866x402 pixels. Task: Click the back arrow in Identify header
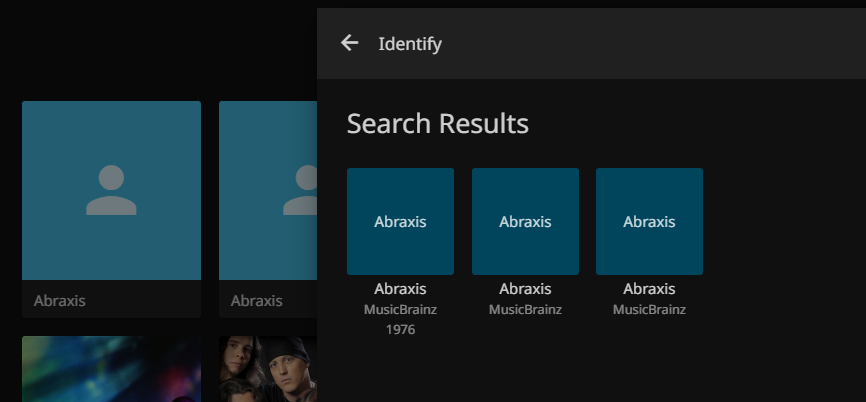(349, 43)
